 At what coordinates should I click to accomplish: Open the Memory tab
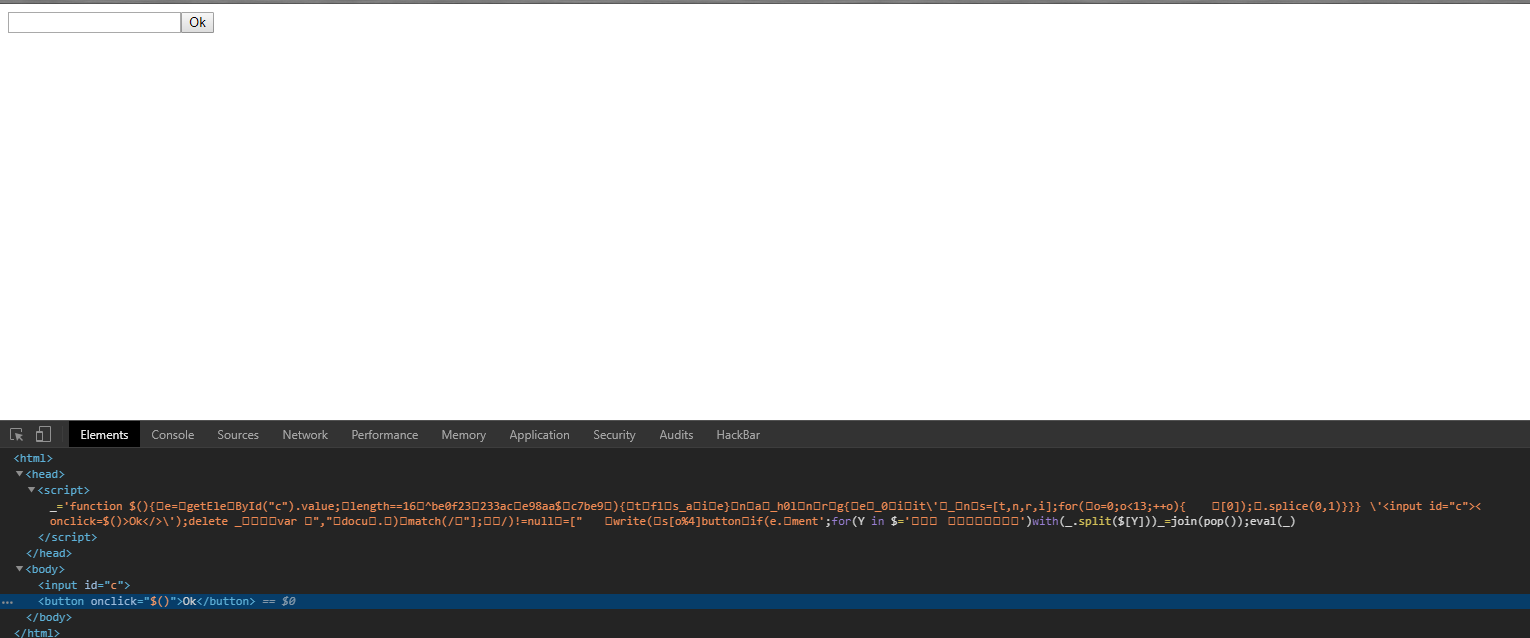click(463, 434)
